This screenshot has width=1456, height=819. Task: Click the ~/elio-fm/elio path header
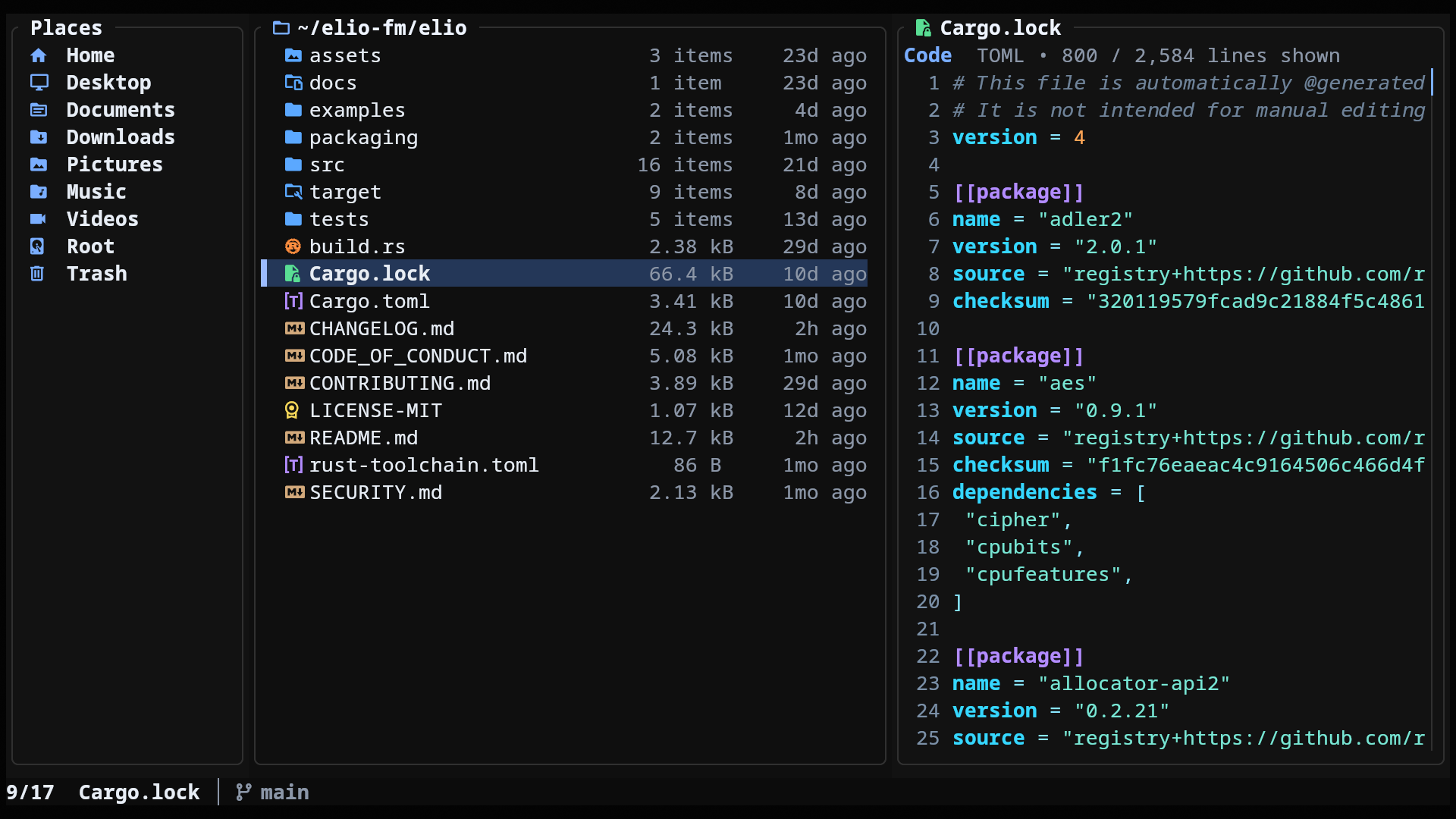click(382, 28)
